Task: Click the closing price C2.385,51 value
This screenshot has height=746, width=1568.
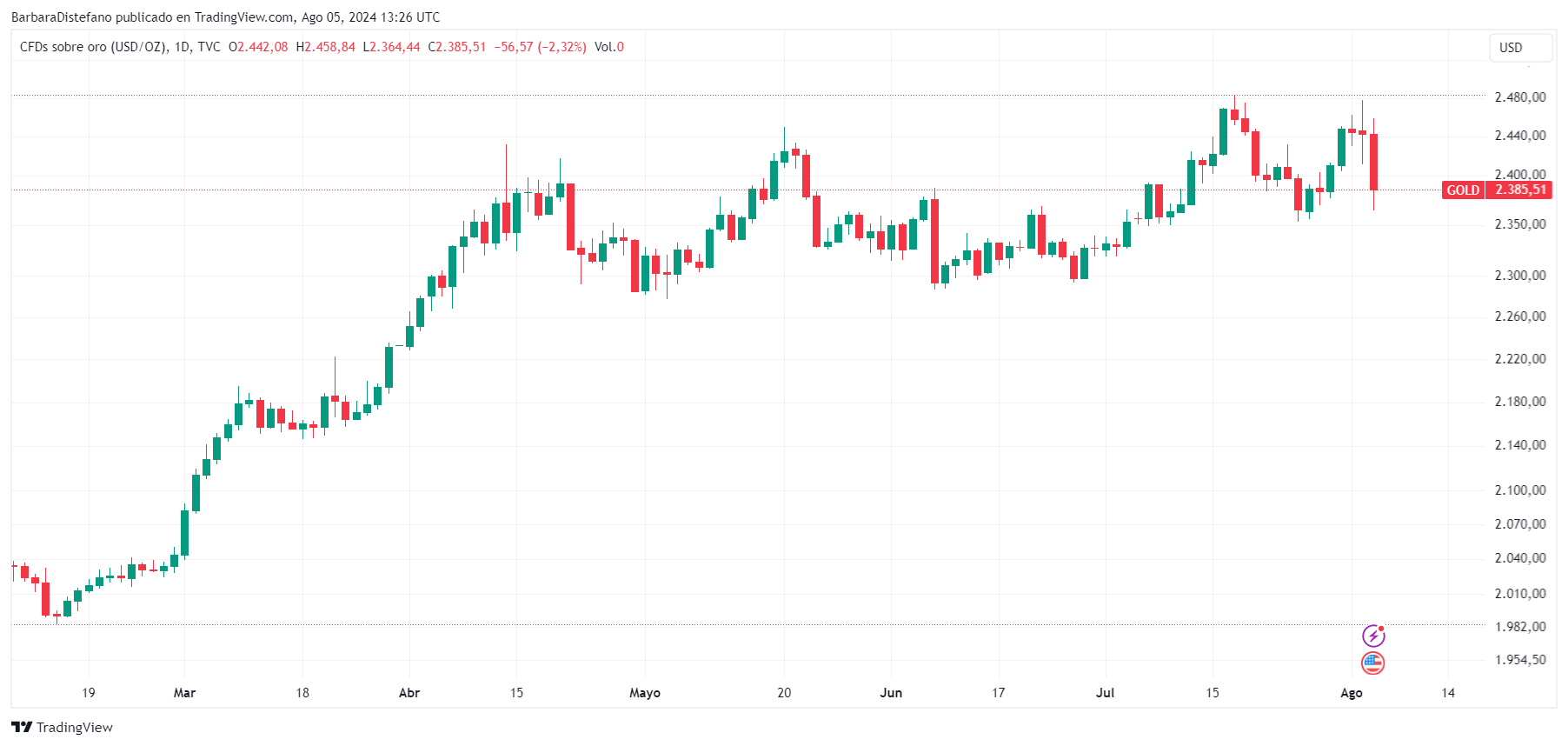Action: coord(457,47)
